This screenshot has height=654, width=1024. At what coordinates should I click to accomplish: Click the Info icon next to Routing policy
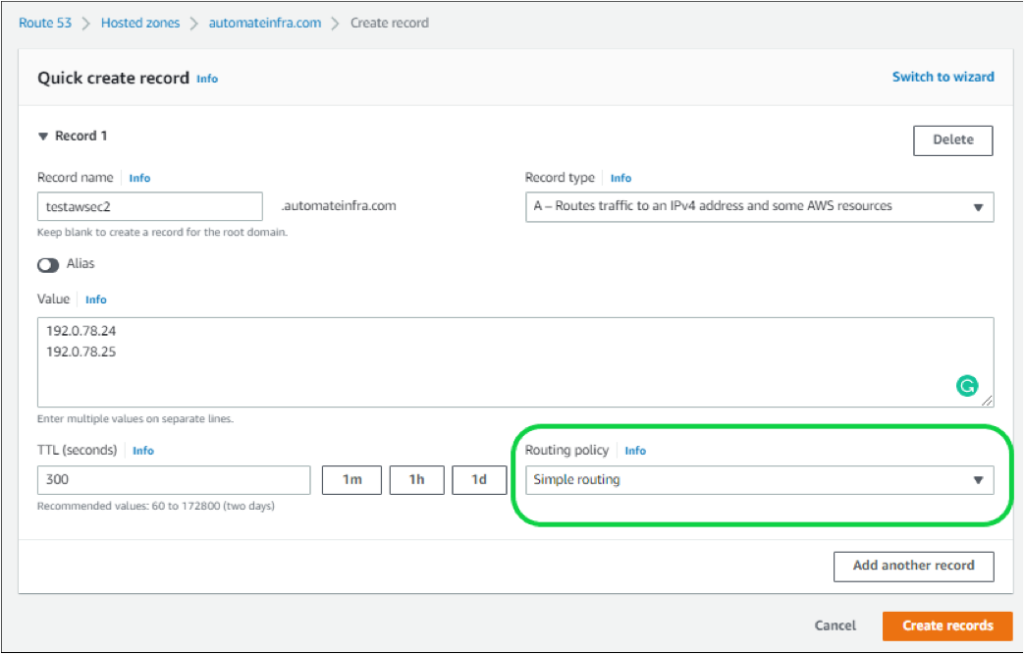point(635,450)
